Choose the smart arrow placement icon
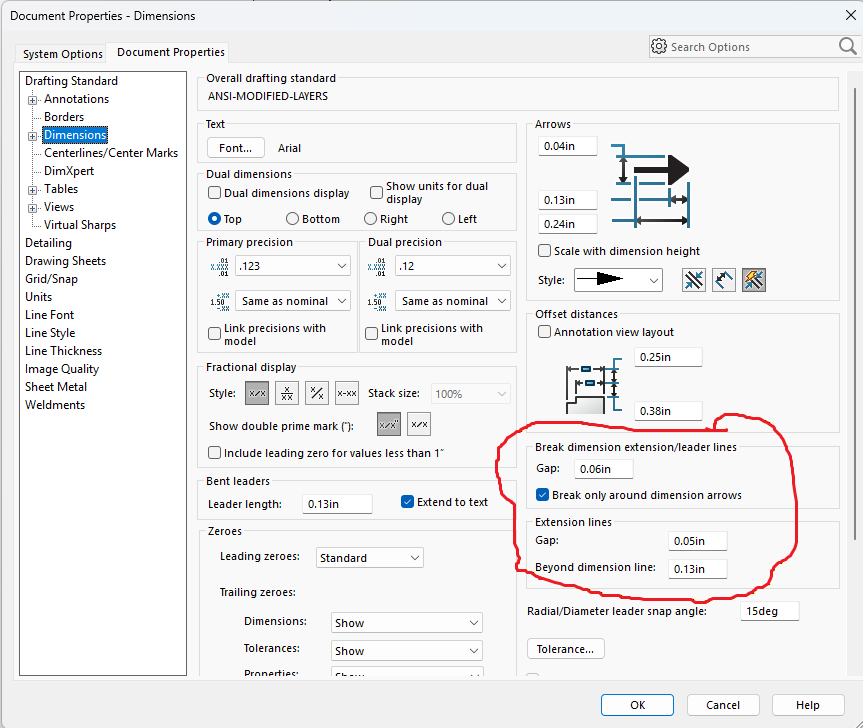The image size is (863, 728). point(754,281)
